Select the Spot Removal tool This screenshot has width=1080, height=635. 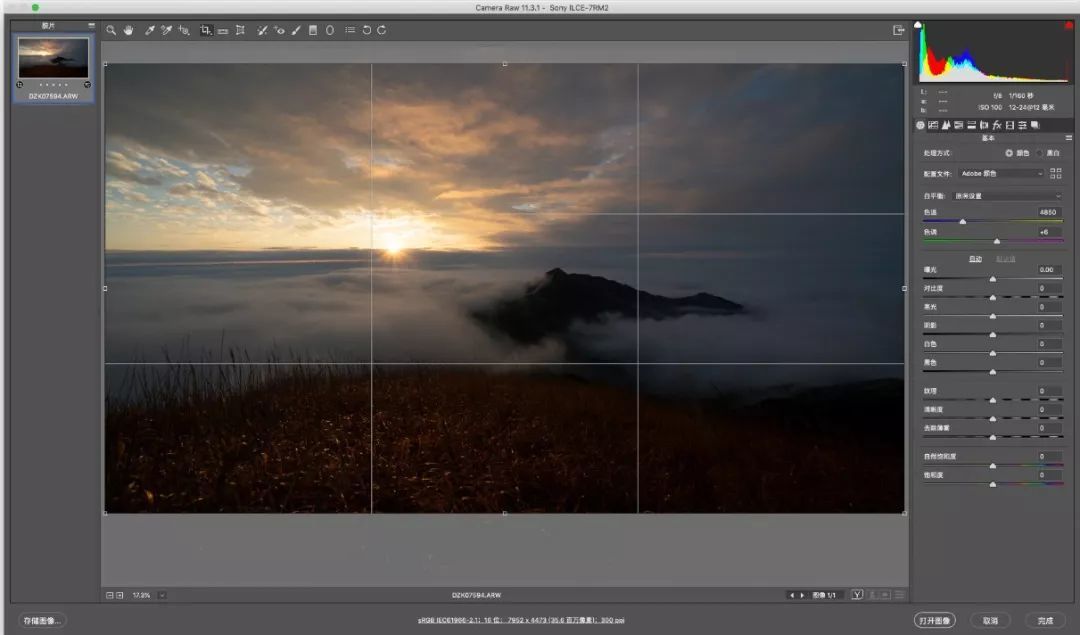262,30
